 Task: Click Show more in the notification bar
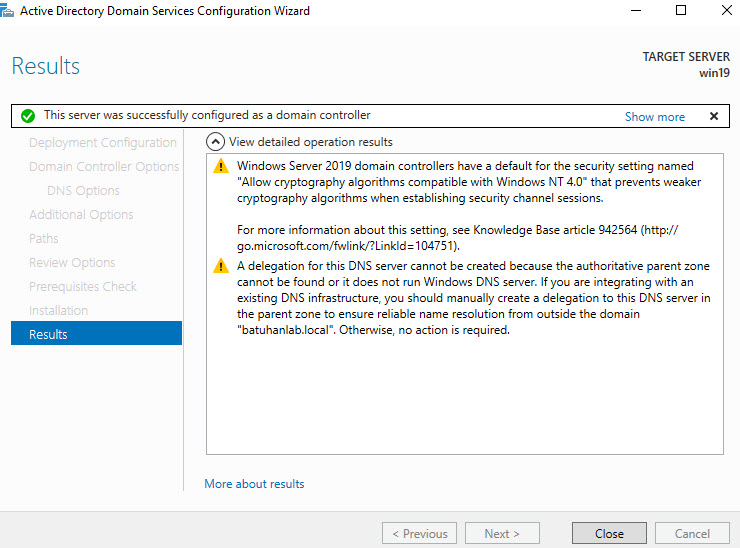[654, 116]
